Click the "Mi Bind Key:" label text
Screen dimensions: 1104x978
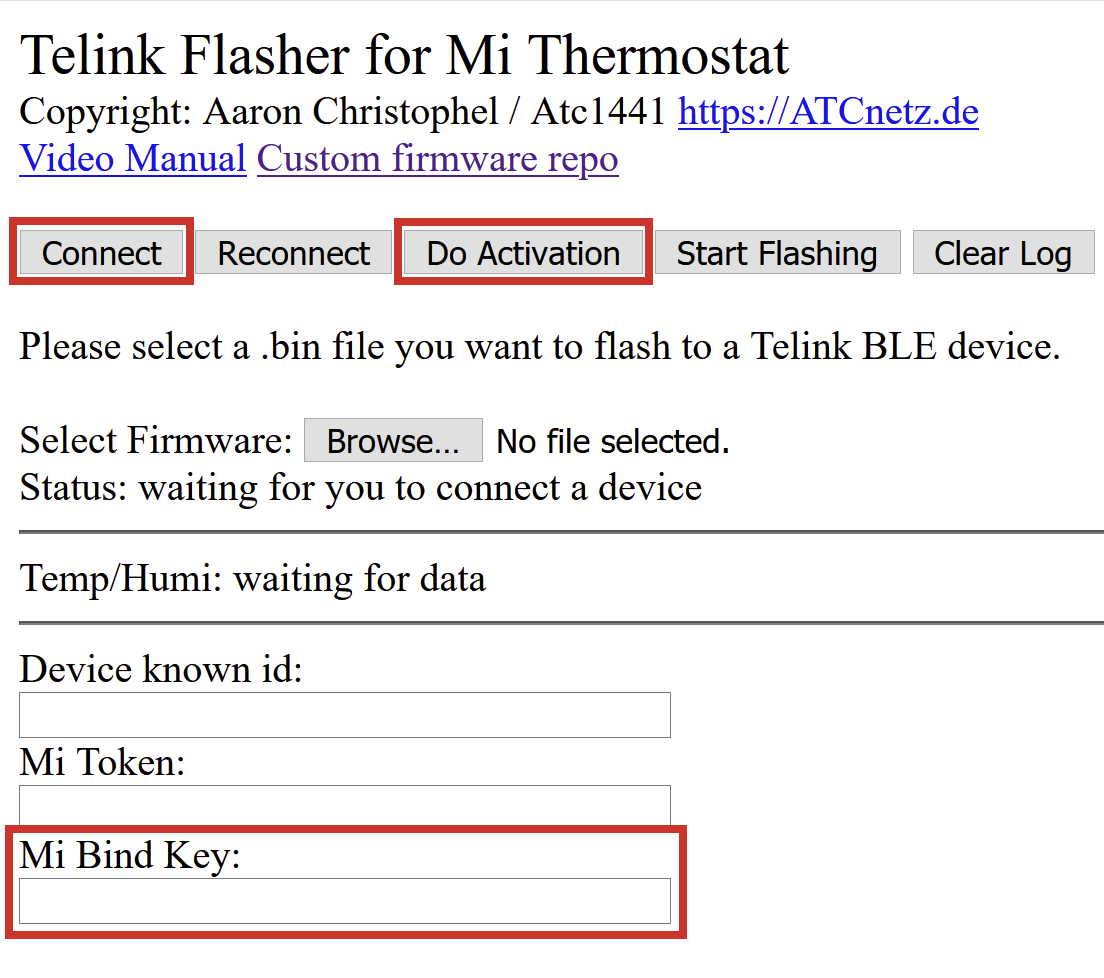pyautogui.click(x=130, y=856)
